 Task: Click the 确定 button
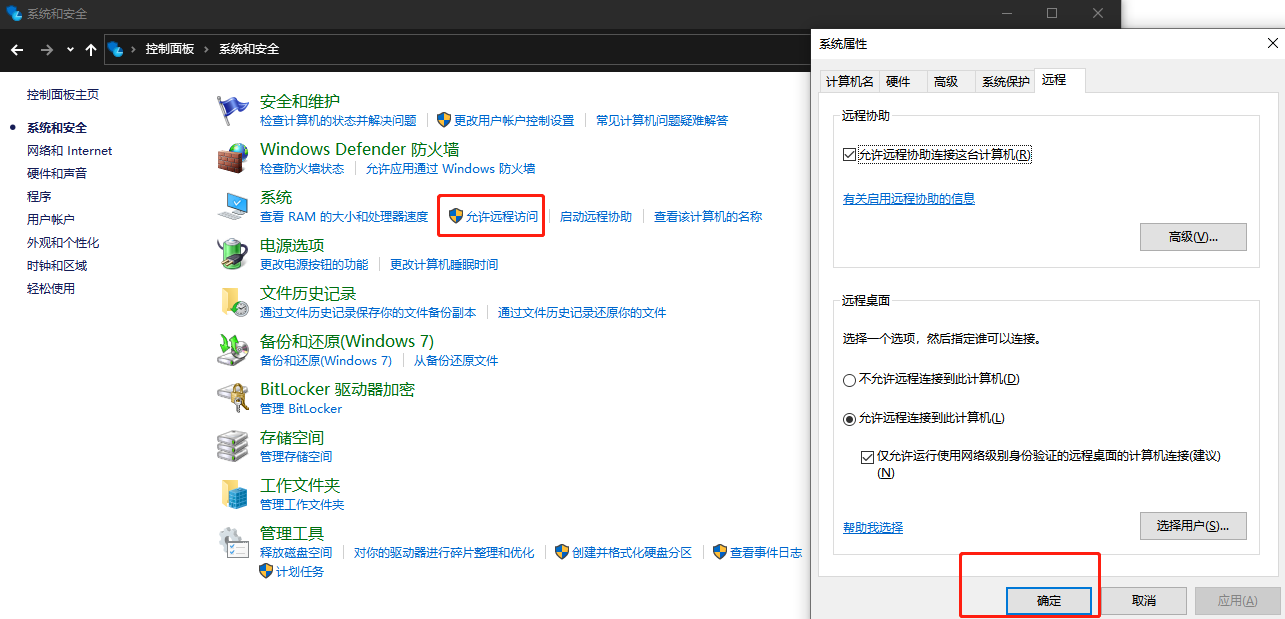coord(1048,601)
